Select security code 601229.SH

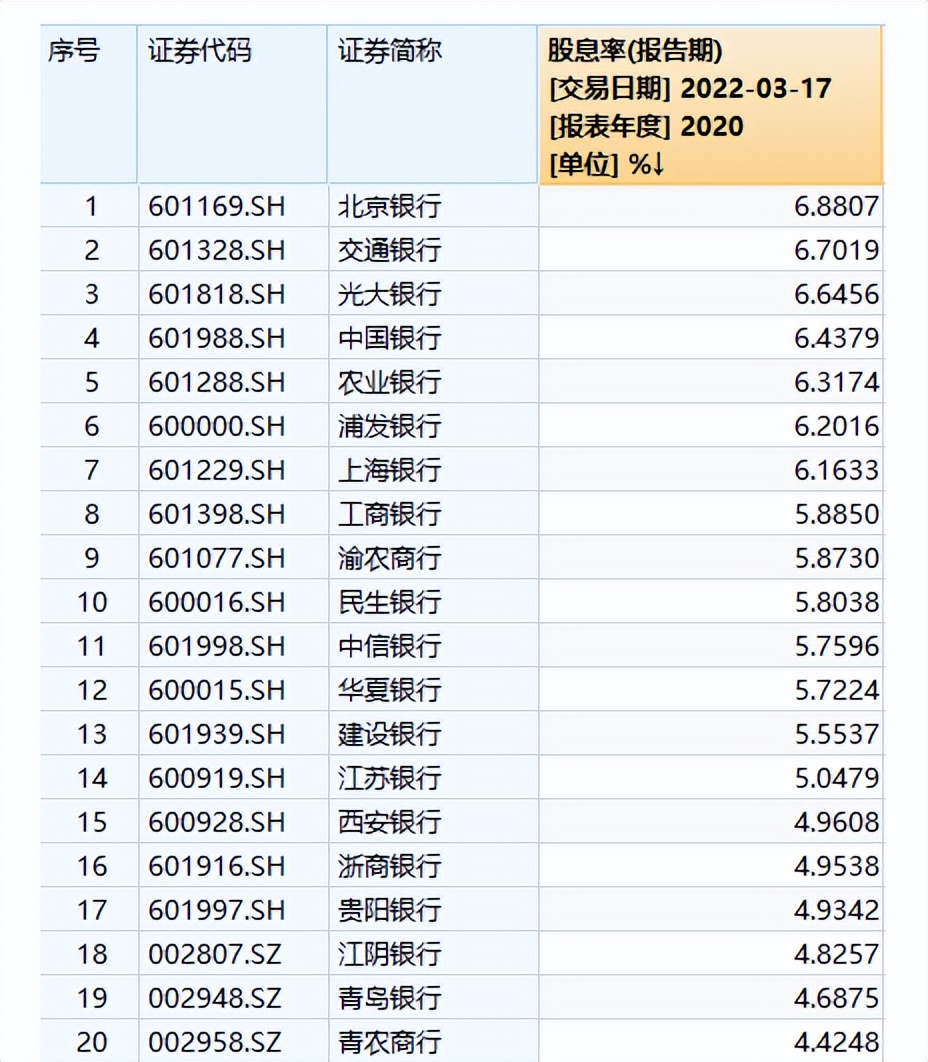point(217,470)
